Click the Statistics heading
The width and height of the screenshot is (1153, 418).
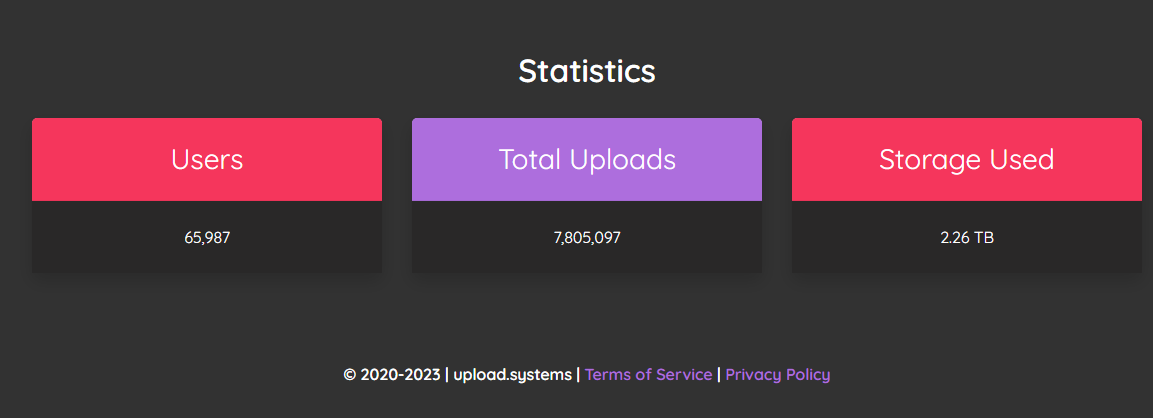tap(587, 71)
